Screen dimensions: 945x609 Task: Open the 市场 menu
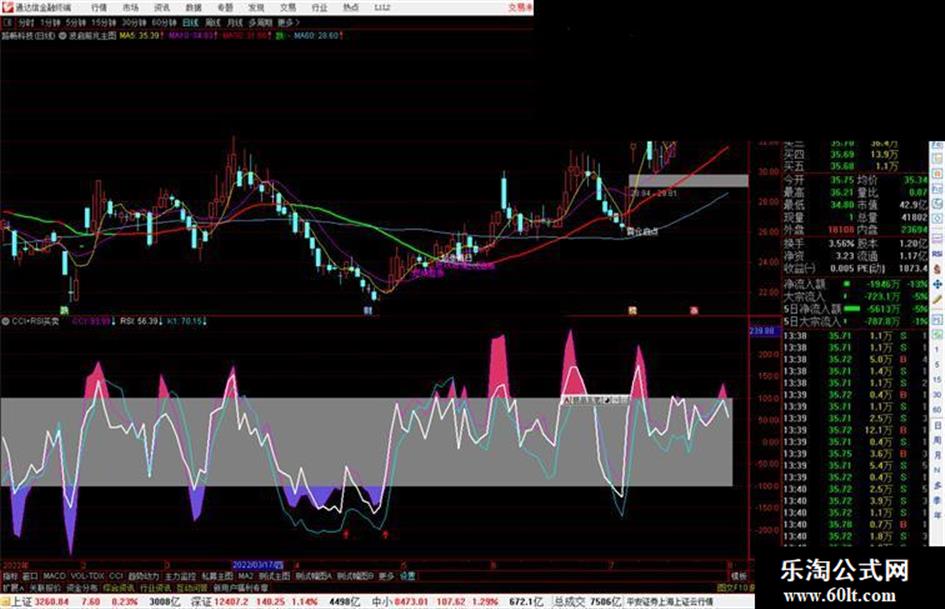pyautogui.click(x=131, y=7)
